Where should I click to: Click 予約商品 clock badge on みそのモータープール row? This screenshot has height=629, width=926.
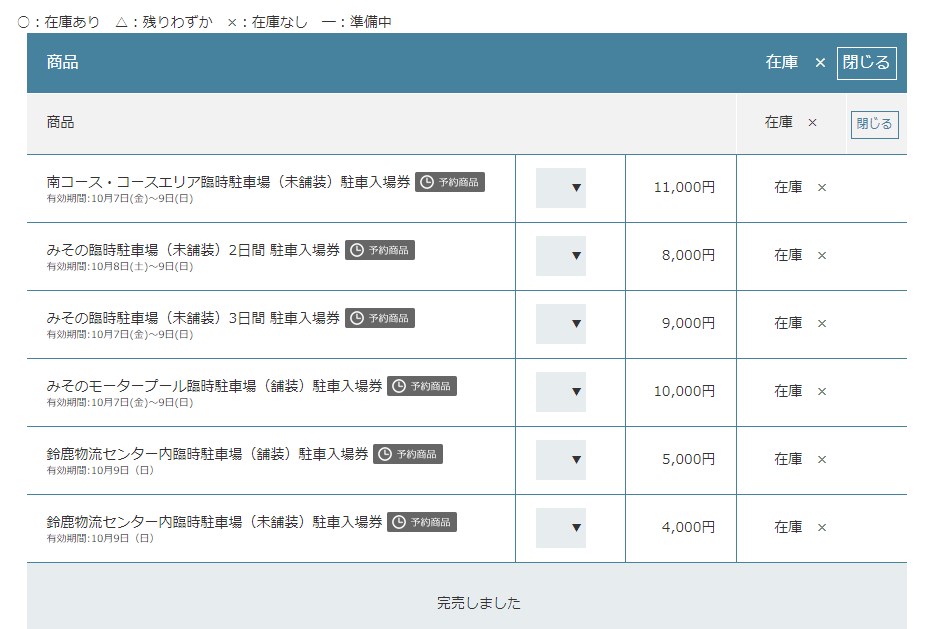pos(422,386)
